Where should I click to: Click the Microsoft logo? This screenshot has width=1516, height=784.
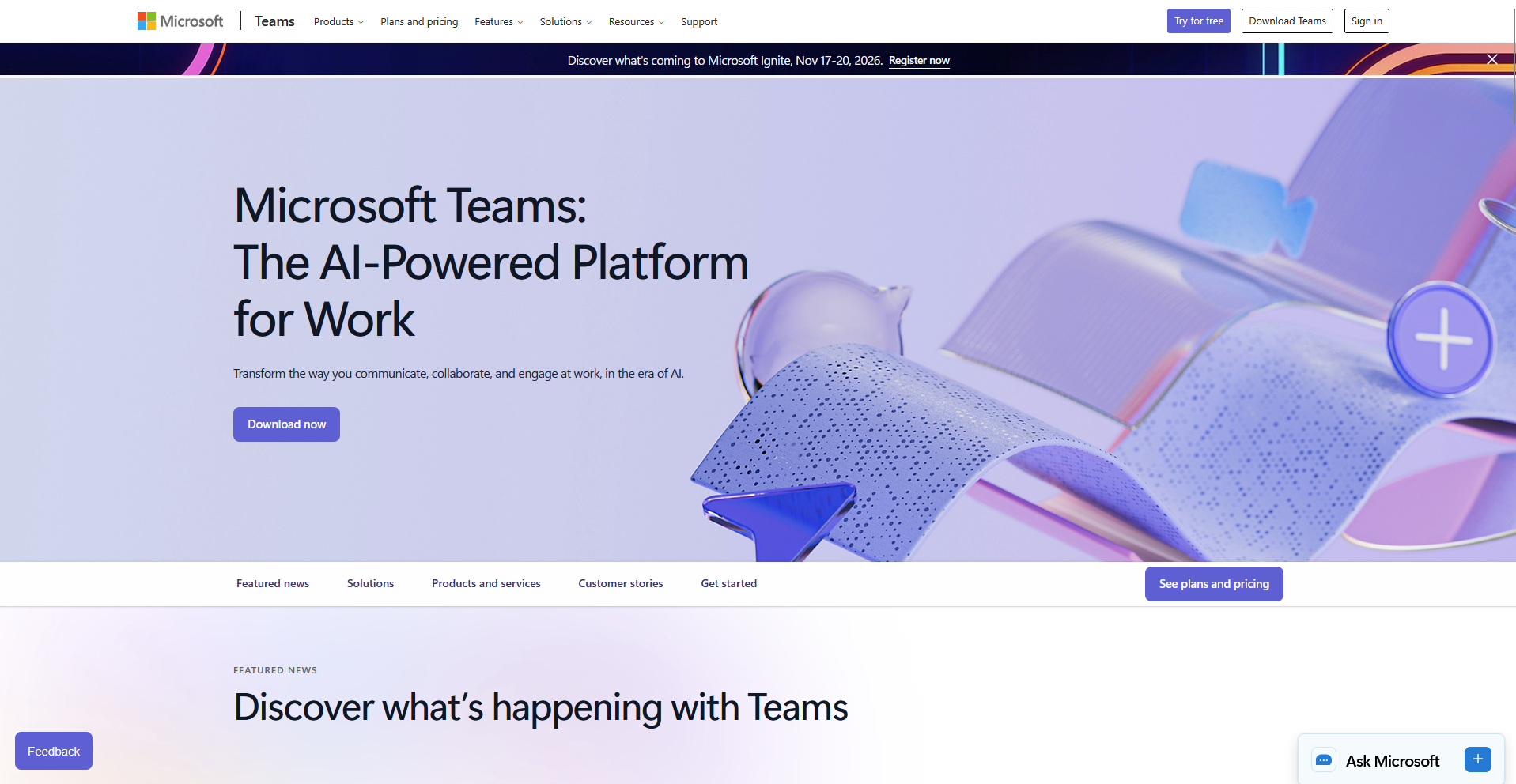(180, 21)
